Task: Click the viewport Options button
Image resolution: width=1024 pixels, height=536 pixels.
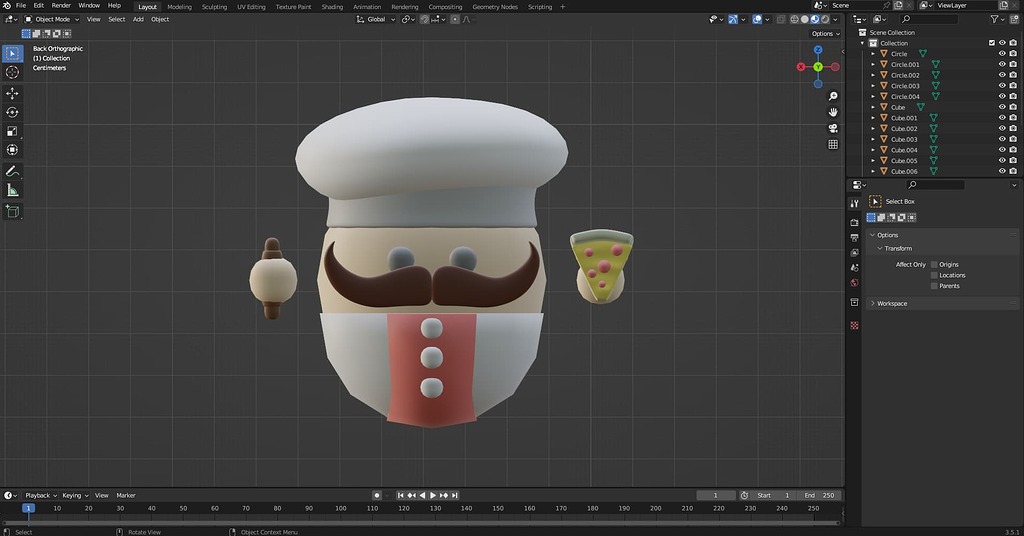Action: tap(824, 33)
